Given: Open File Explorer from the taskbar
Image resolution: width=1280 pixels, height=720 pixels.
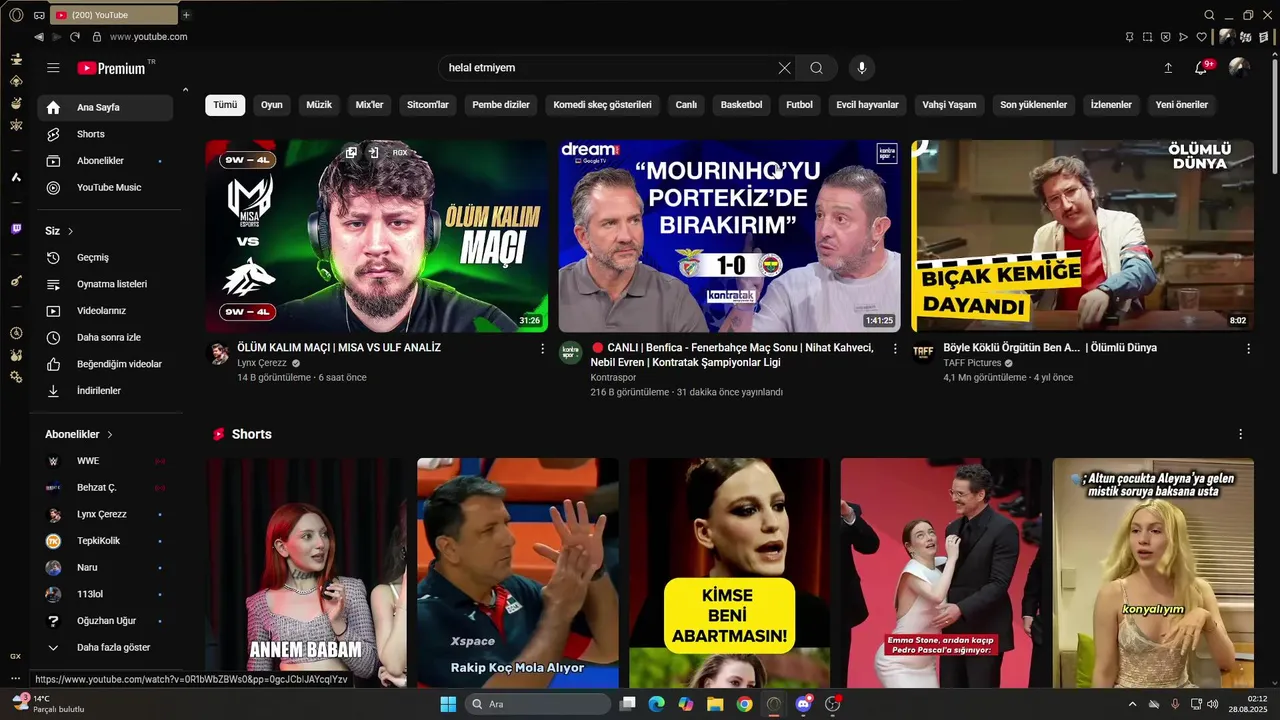Looking at the screenshot, I should pyautogui.click(x=715, y=704).
